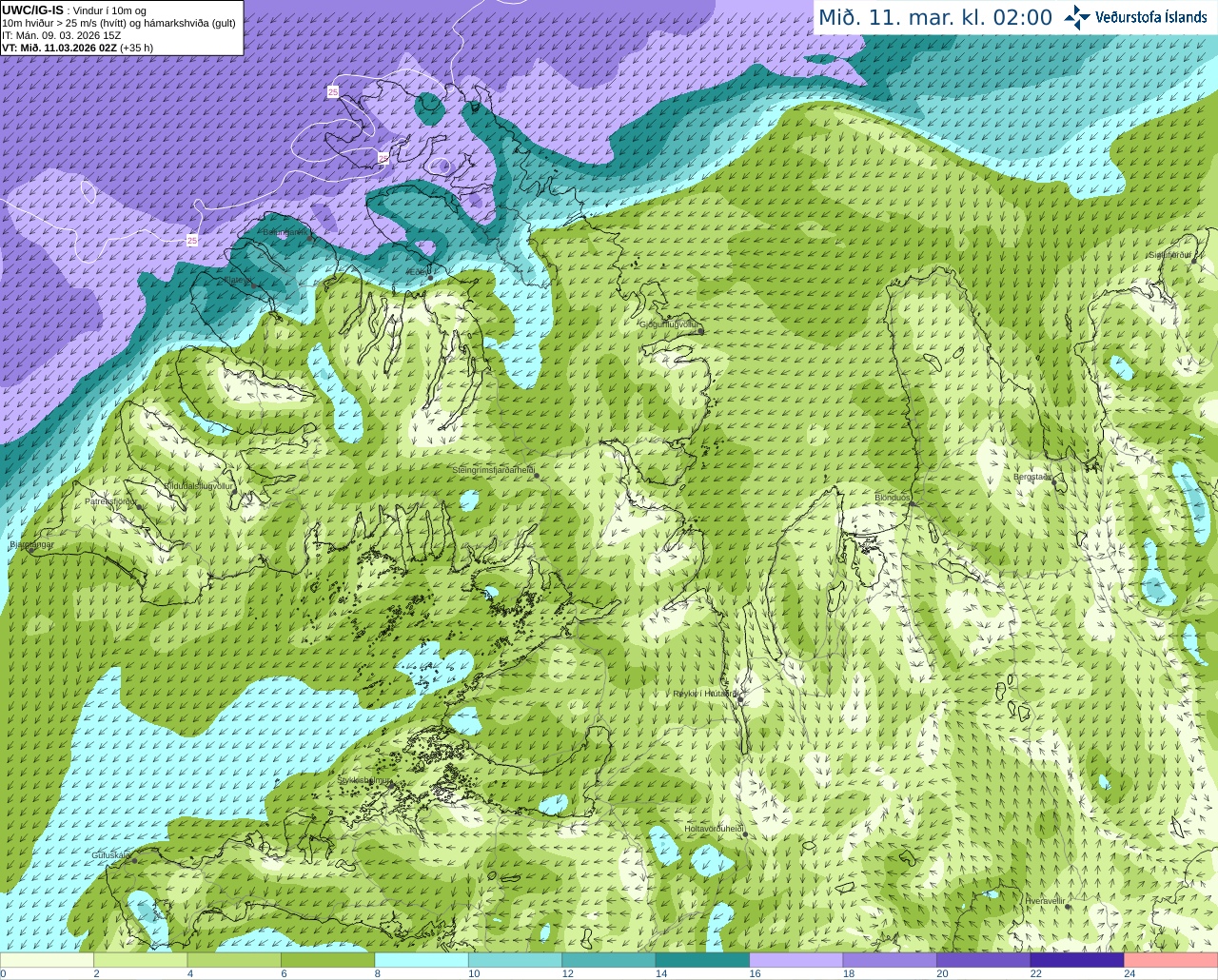
Task: Click the Veðurstofa Íslands name text
Action: tap(1151, 17)
